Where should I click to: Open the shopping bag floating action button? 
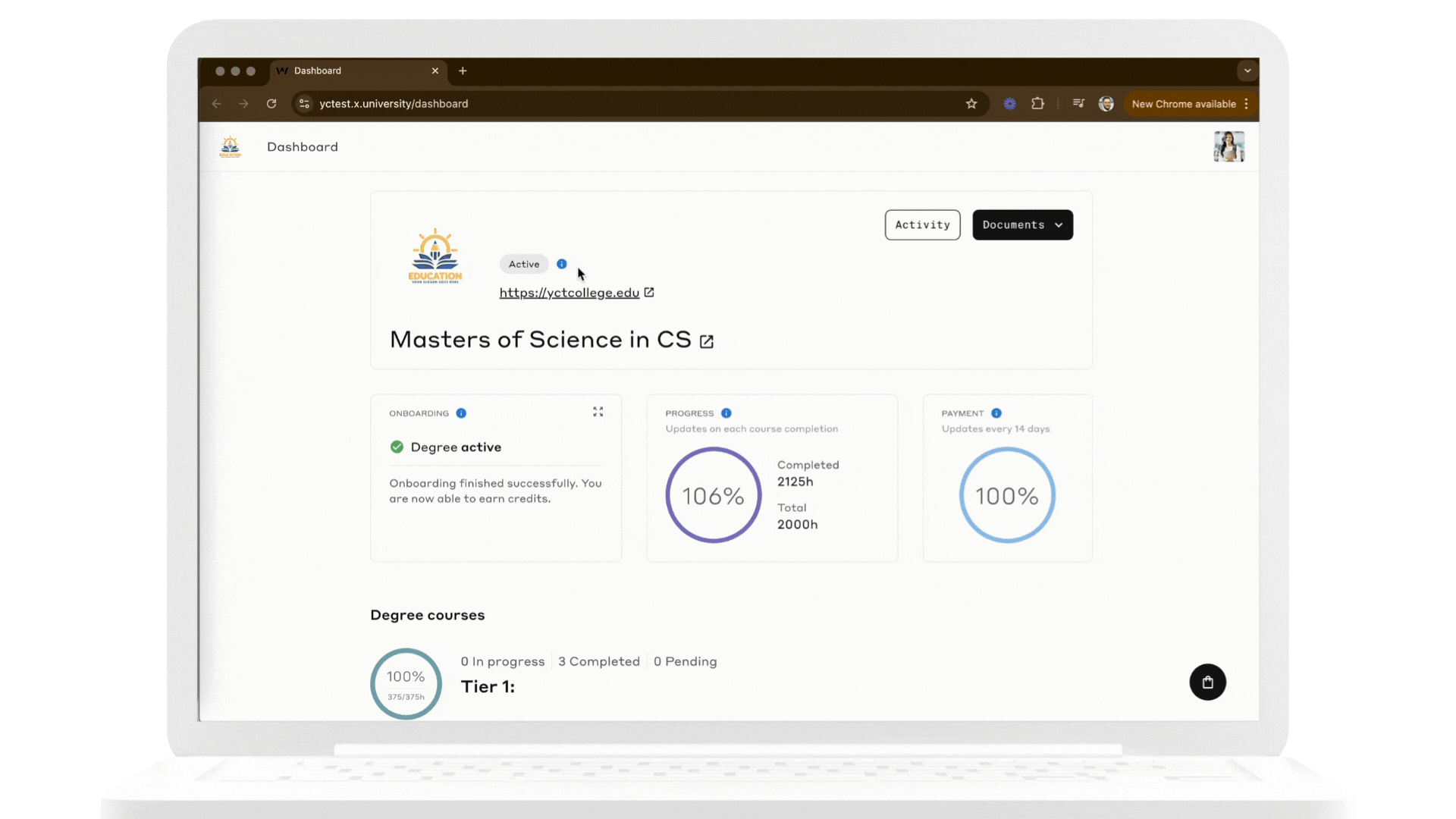click(x=1207, y=682)
